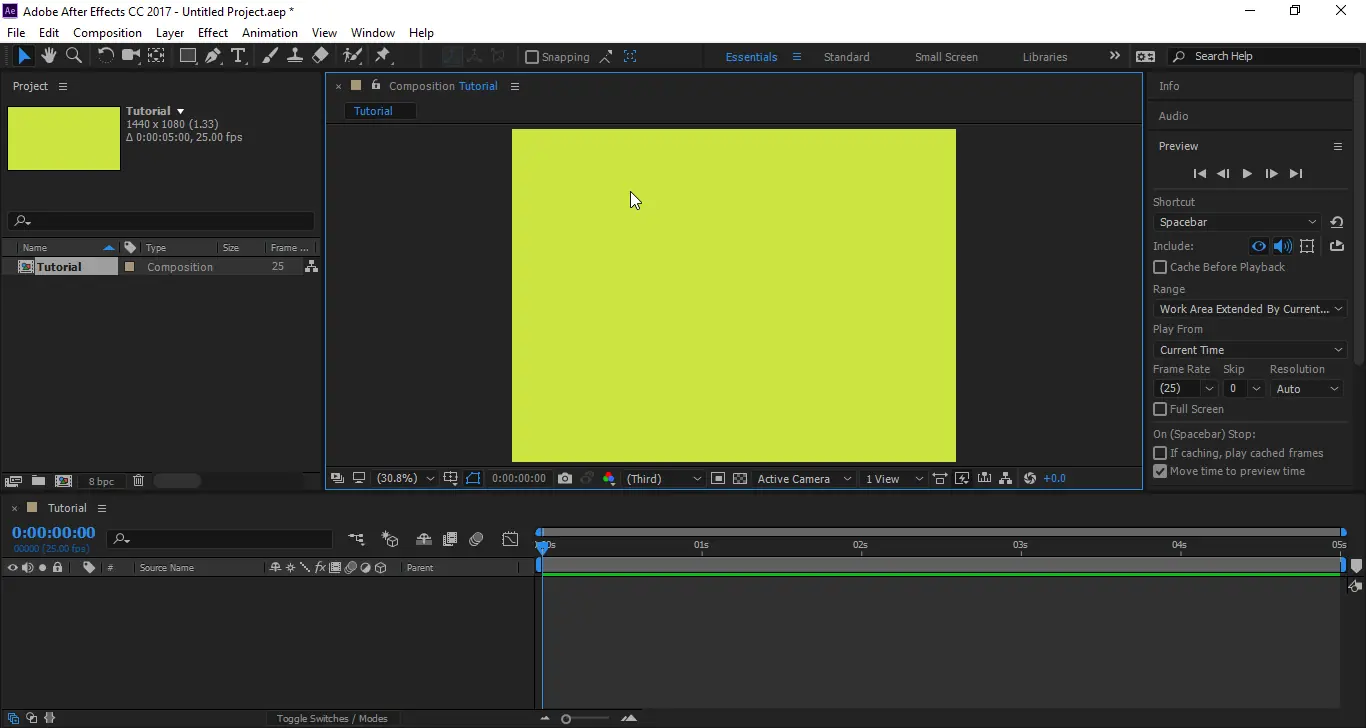Enable the Snapping checkbox
Viewport: 1366px width, 728px height.
[x=532, y=57]
